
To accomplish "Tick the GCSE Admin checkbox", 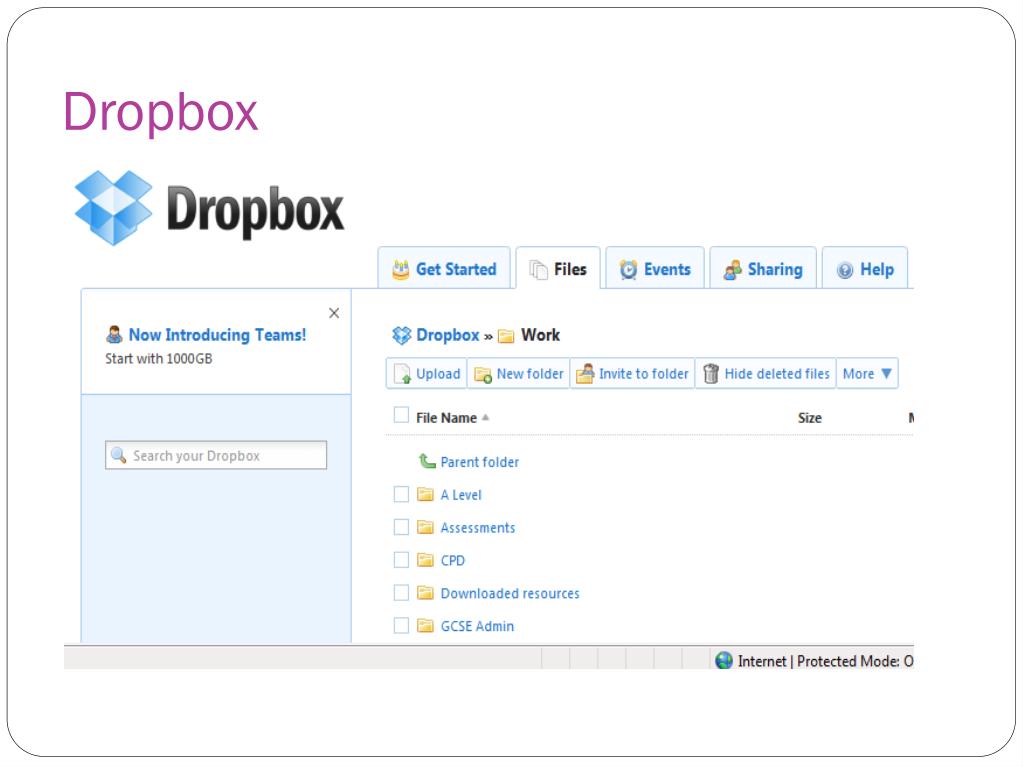I will pyautogui.click(x=401, y=625).
